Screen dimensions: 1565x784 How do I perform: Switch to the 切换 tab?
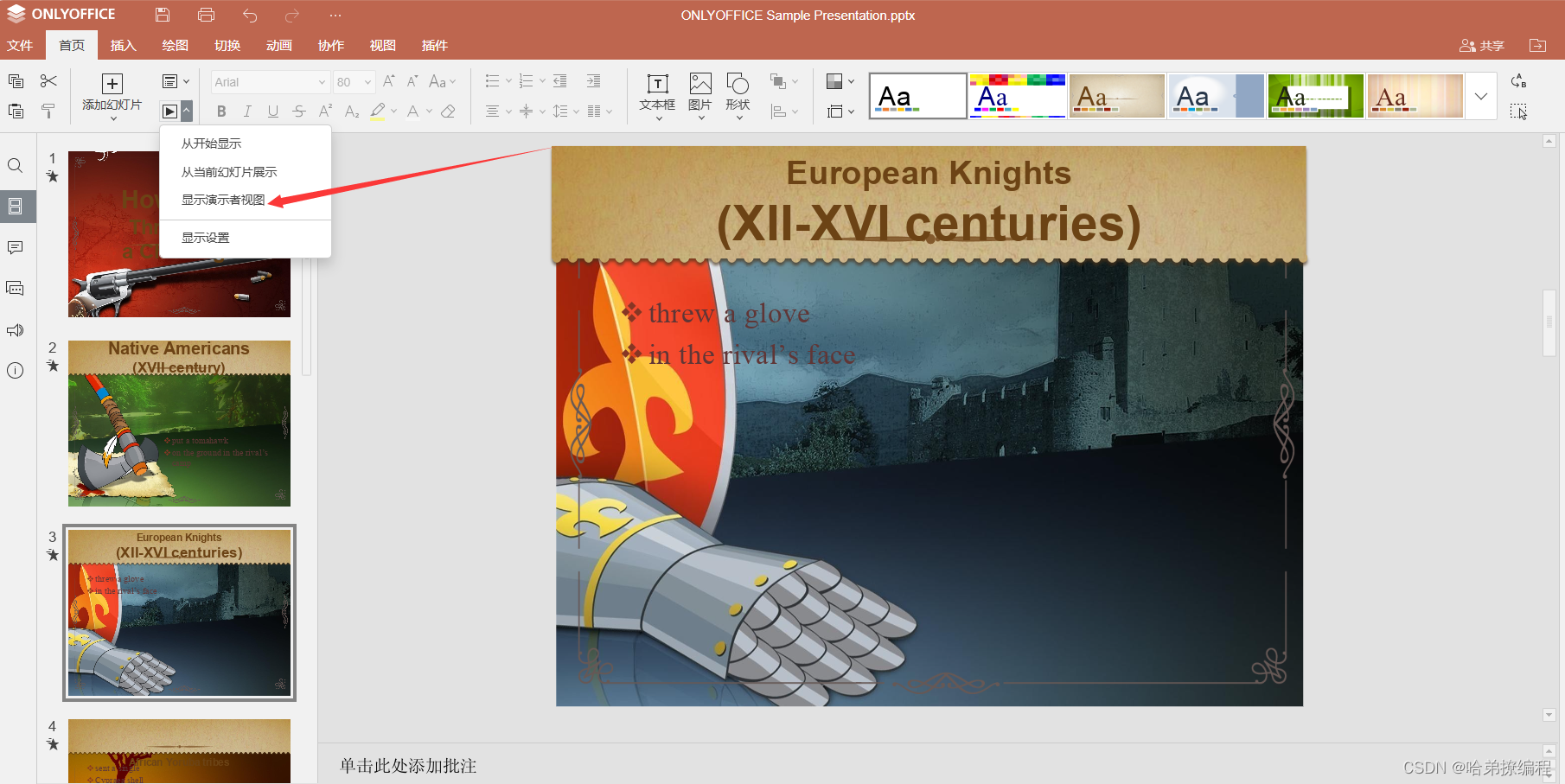227,45
